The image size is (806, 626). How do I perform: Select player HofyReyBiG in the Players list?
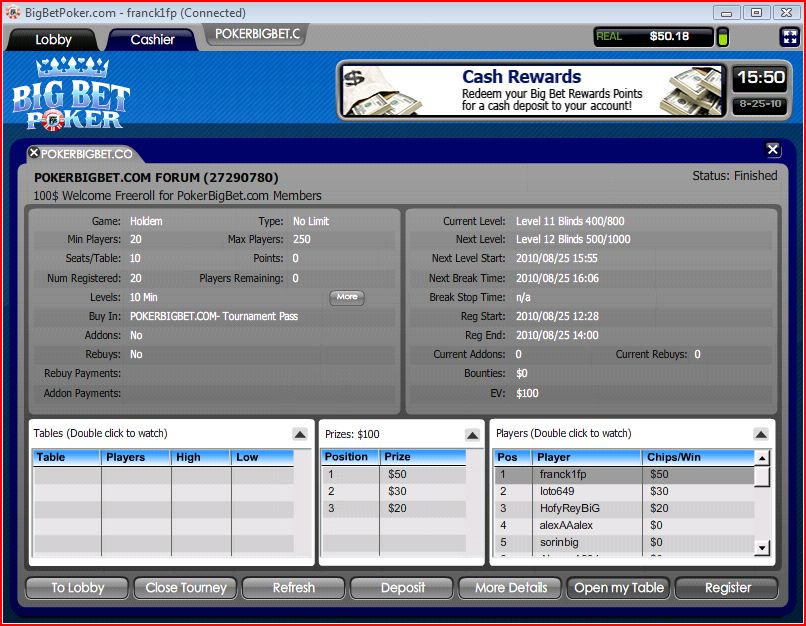624,508
